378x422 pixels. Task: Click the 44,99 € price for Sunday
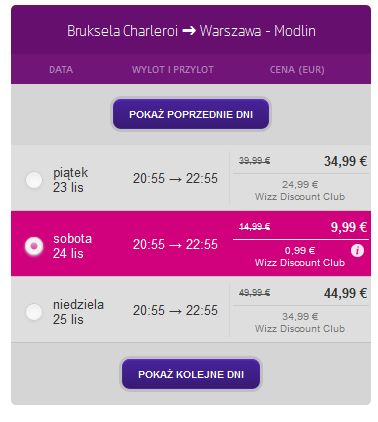(x=345, y=293)
